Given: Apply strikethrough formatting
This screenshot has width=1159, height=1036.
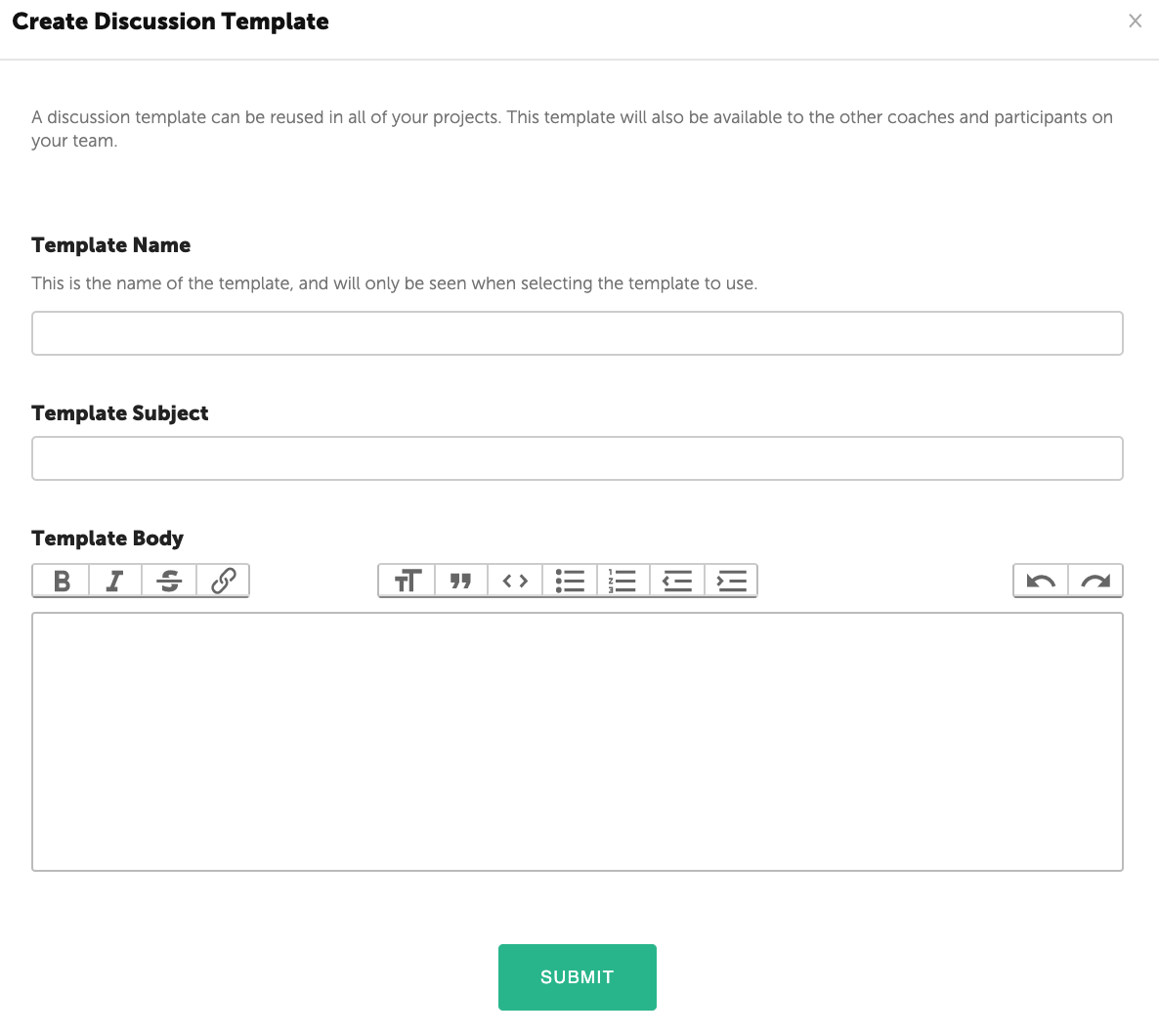Looking at the screenshot, I should 169,581.
